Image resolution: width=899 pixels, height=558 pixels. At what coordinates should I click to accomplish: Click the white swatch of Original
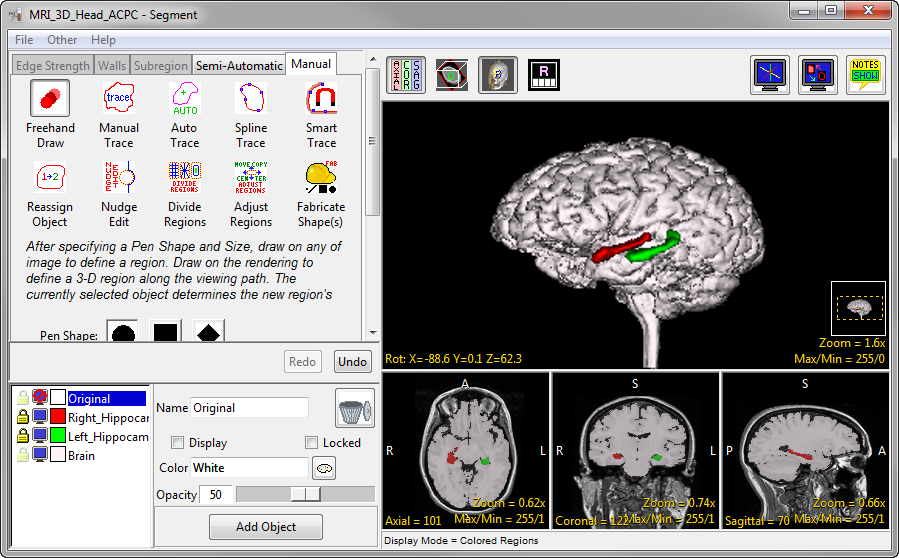[58, 398]
